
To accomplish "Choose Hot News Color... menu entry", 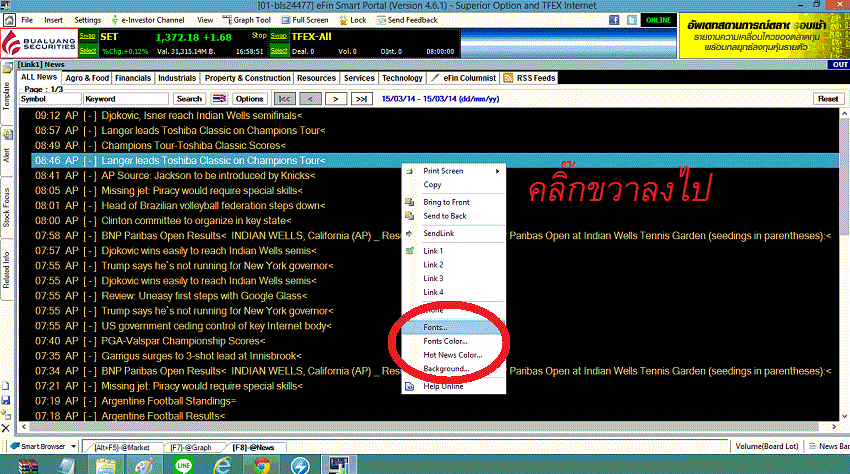I will pos(453,355).
